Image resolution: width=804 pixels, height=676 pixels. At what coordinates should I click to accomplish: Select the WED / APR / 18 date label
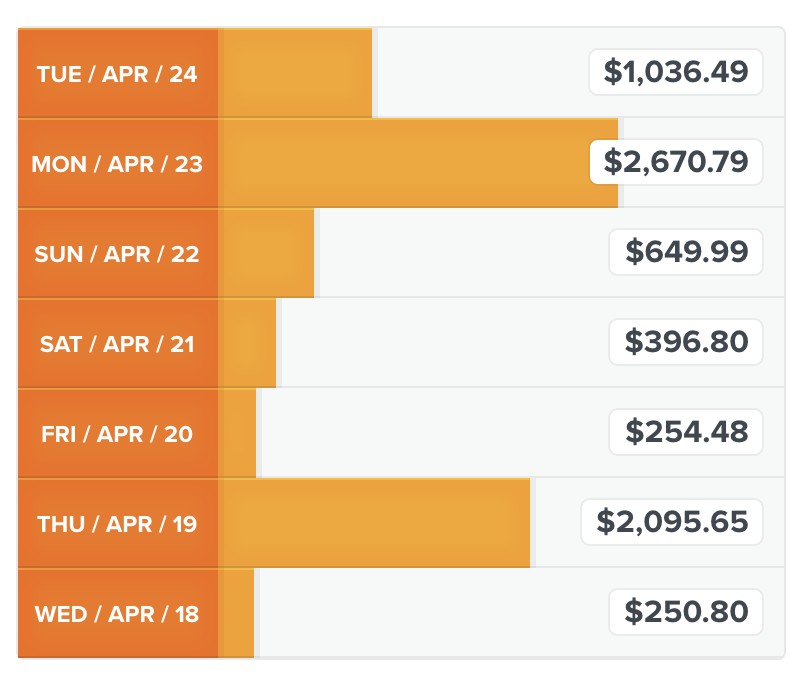(x=117, y=613)
